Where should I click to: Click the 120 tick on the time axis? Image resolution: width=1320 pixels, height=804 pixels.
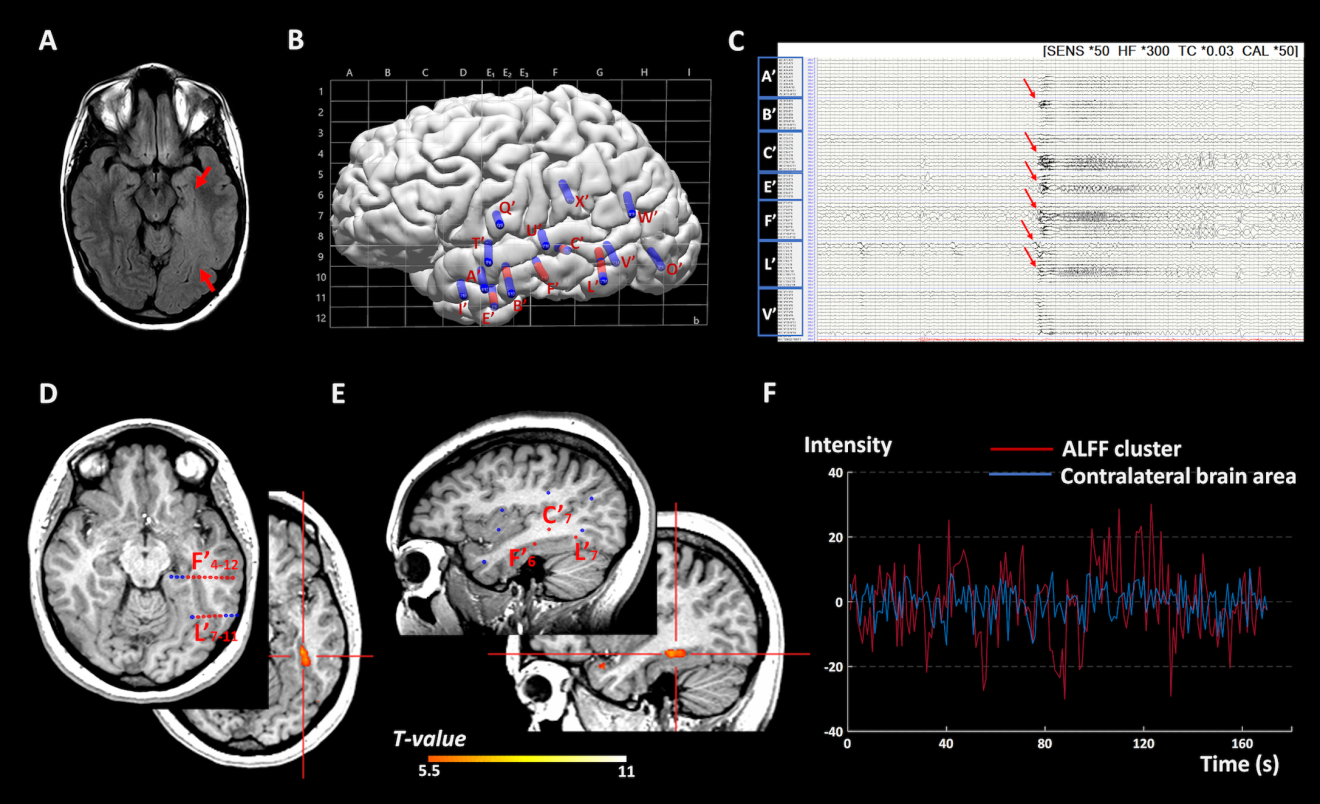coord(1144,745)
